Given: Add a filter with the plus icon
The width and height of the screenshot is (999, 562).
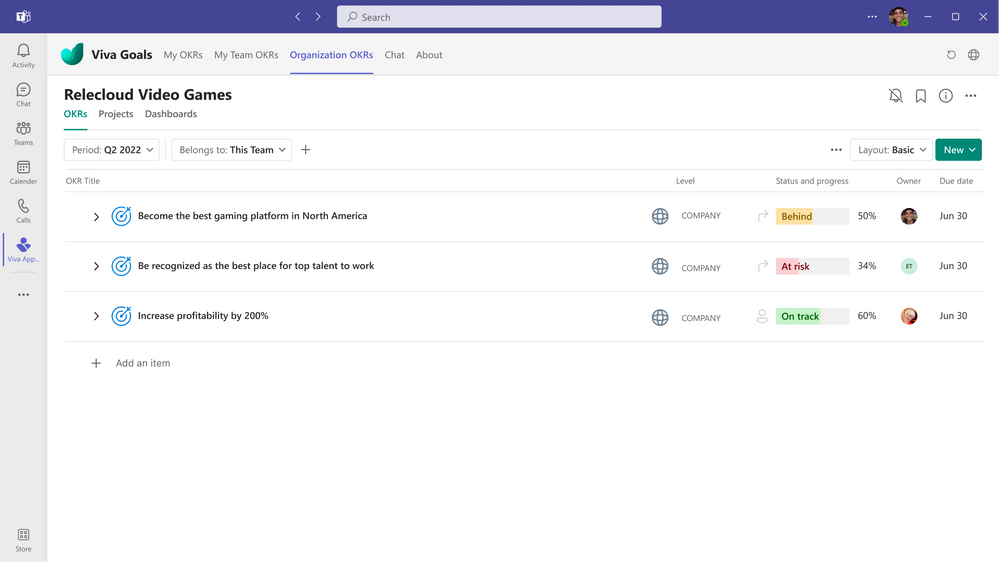Looking at the screenshot, I should [x=306, y=150].
